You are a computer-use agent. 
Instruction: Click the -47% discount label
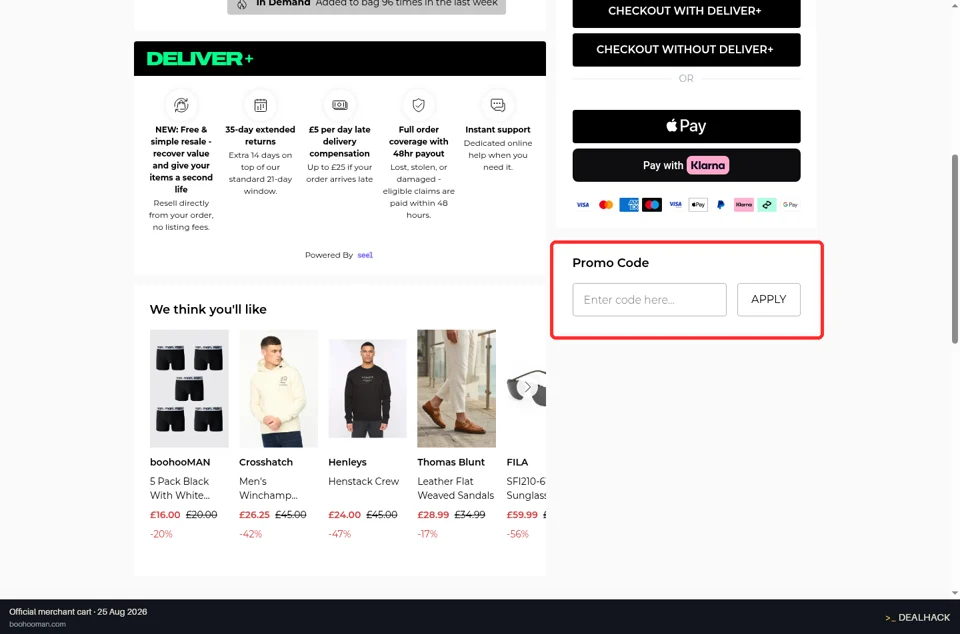point(339,534)
